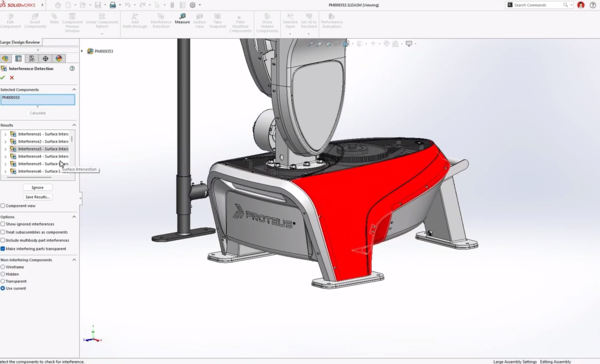Click the display settings monitor icon in viewport
This screenshot has height=364, width=600.
(x=409, y=44)
